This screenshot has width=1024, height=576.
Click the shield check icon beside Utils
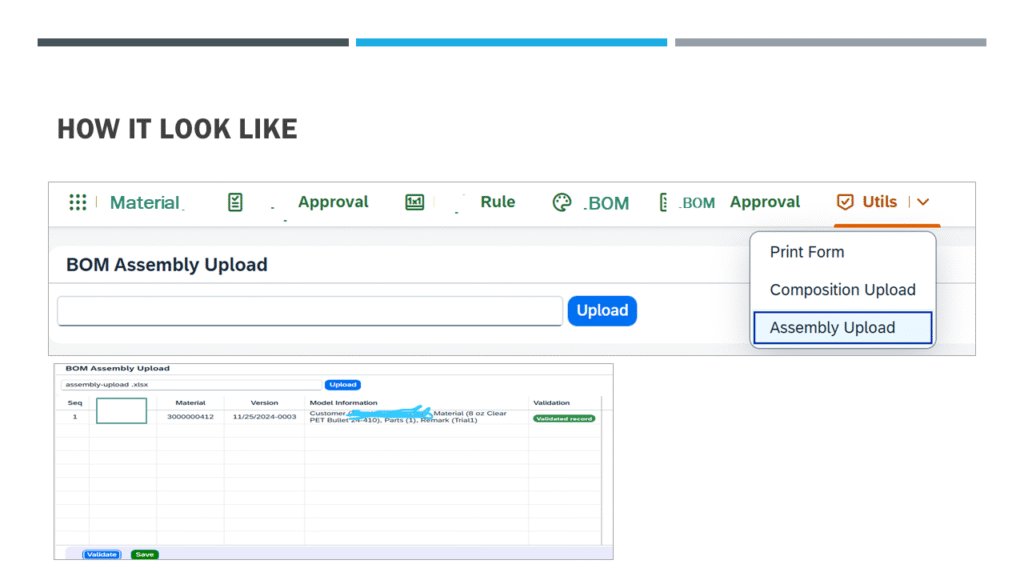coord(845,202)
